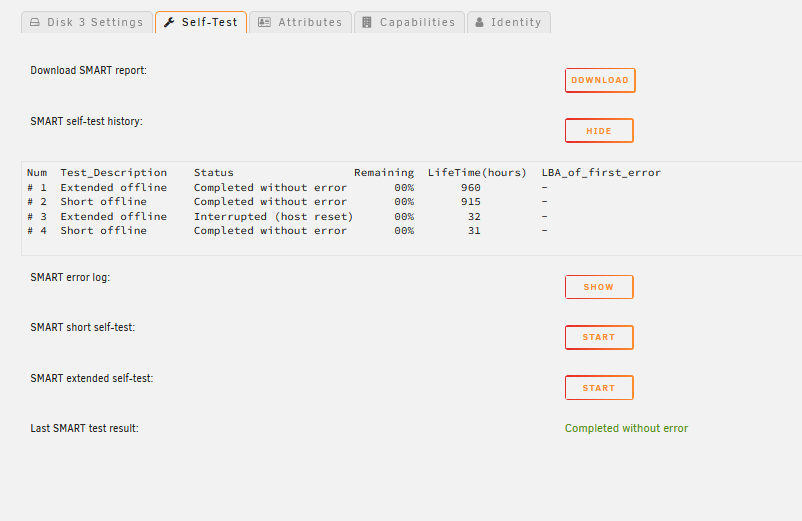This screenshot has height=521, width=802.
Task: Click 'SMART self-test history:' label
Action: (x=86, y=122)
